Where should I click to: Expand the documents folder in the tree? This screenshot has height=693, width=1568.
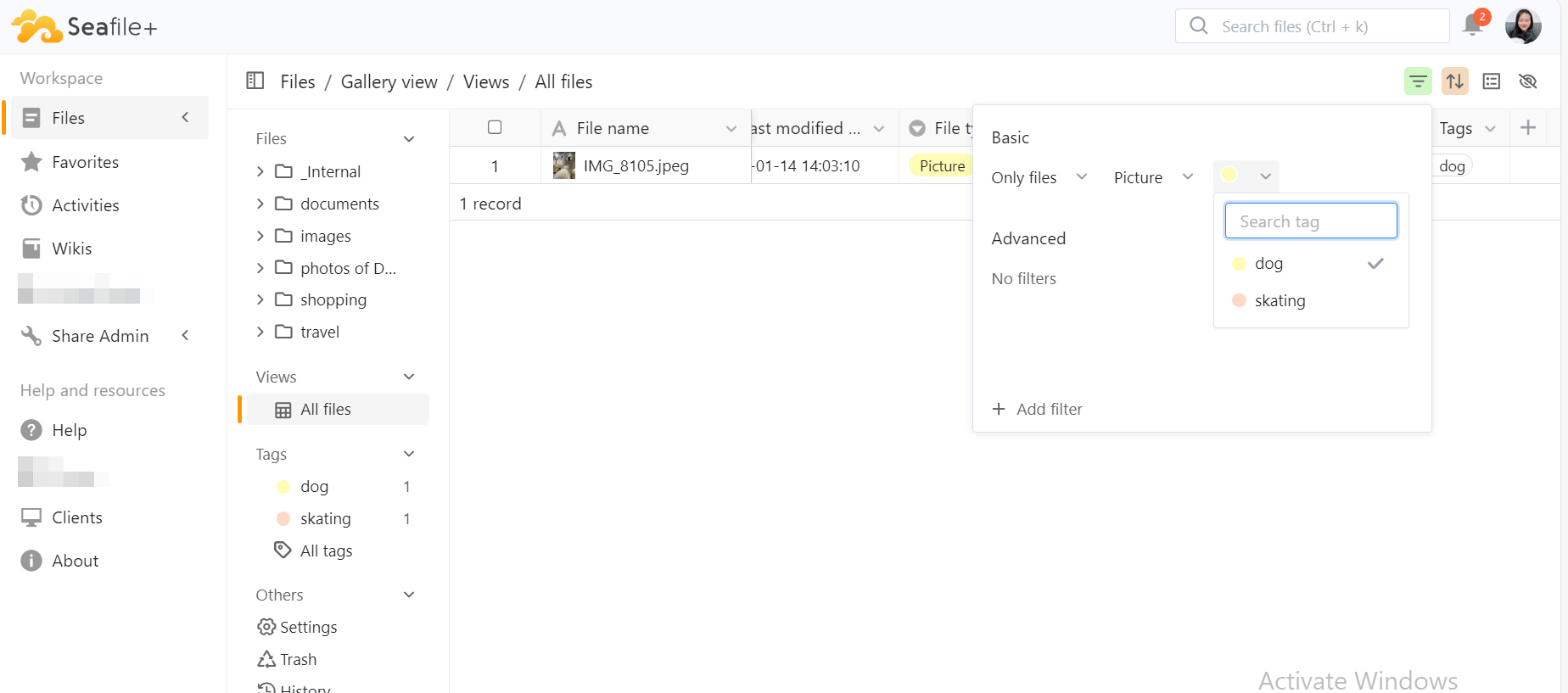260,204
